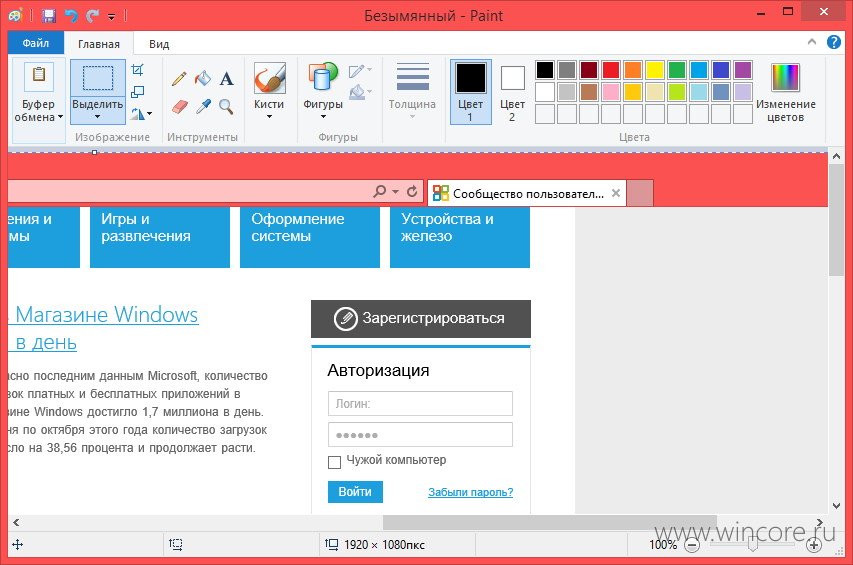
Task: Click the 'Игры и развлечения' tile
Action: pyautogui.click(x=160, y=237)
